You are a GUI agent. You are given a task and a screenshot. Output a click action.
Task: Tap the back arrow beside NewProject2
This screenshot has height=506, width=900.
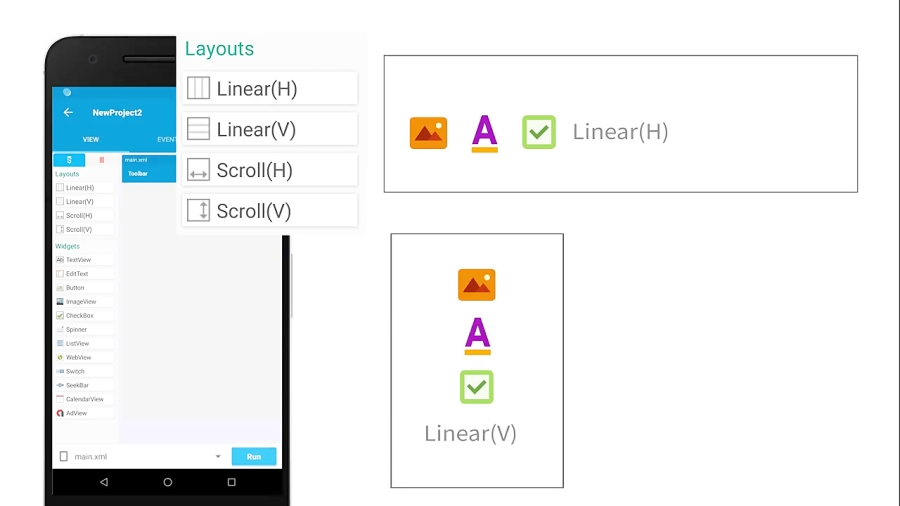(x=68, y=113)
